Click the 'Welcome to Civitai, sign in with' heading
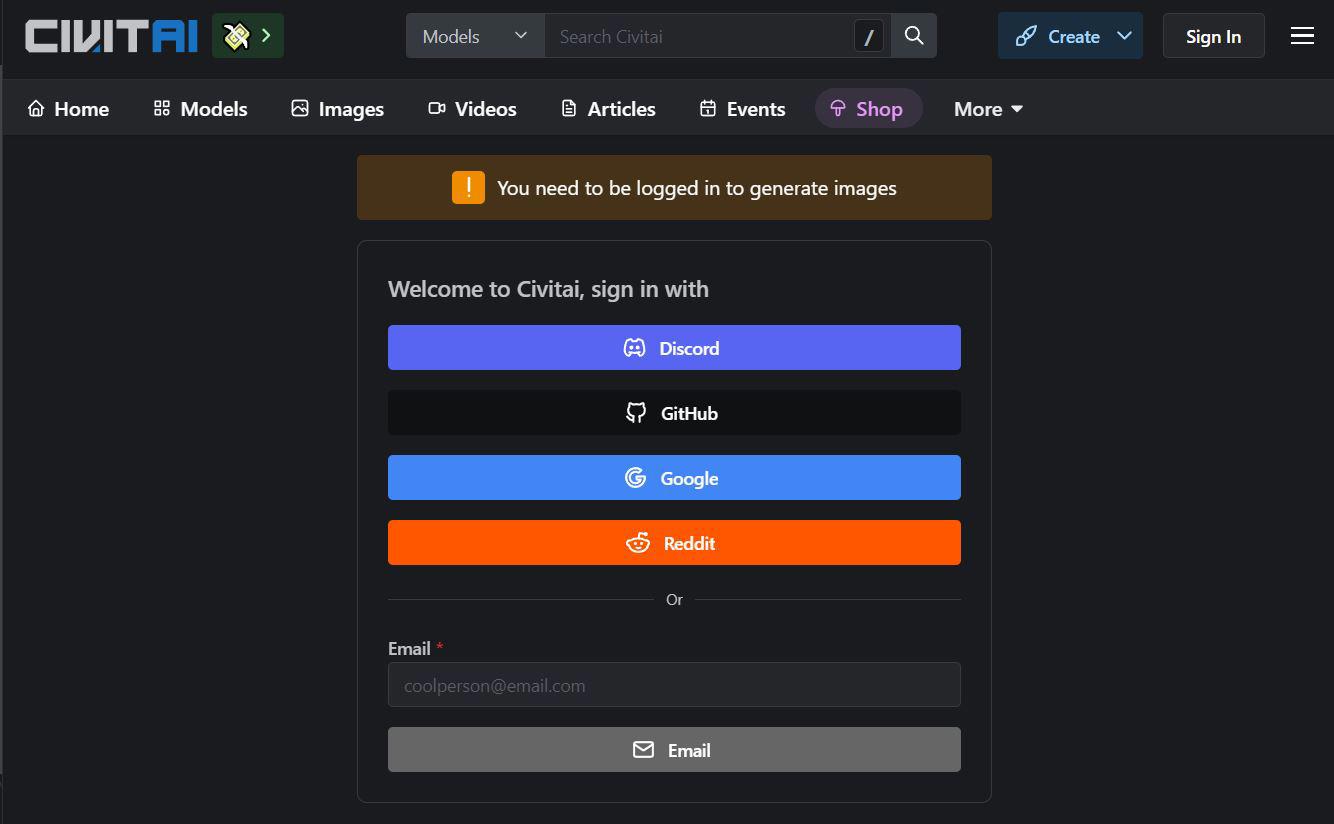Image resolution: width=1334 pixels, height=824 pixels. click(548, 289)
